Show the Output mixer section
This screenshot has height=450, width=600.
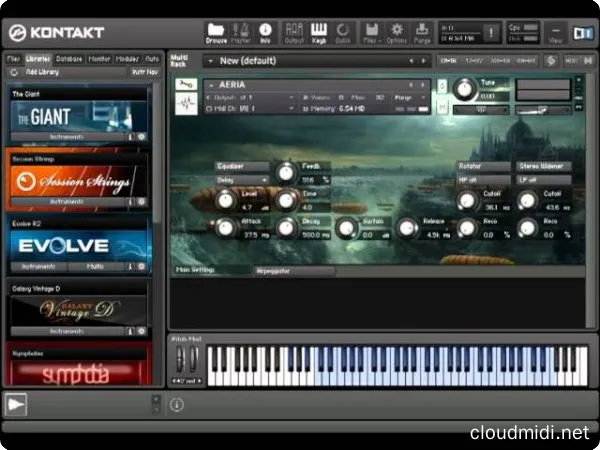pyautogui.click(x=293, y=31)
